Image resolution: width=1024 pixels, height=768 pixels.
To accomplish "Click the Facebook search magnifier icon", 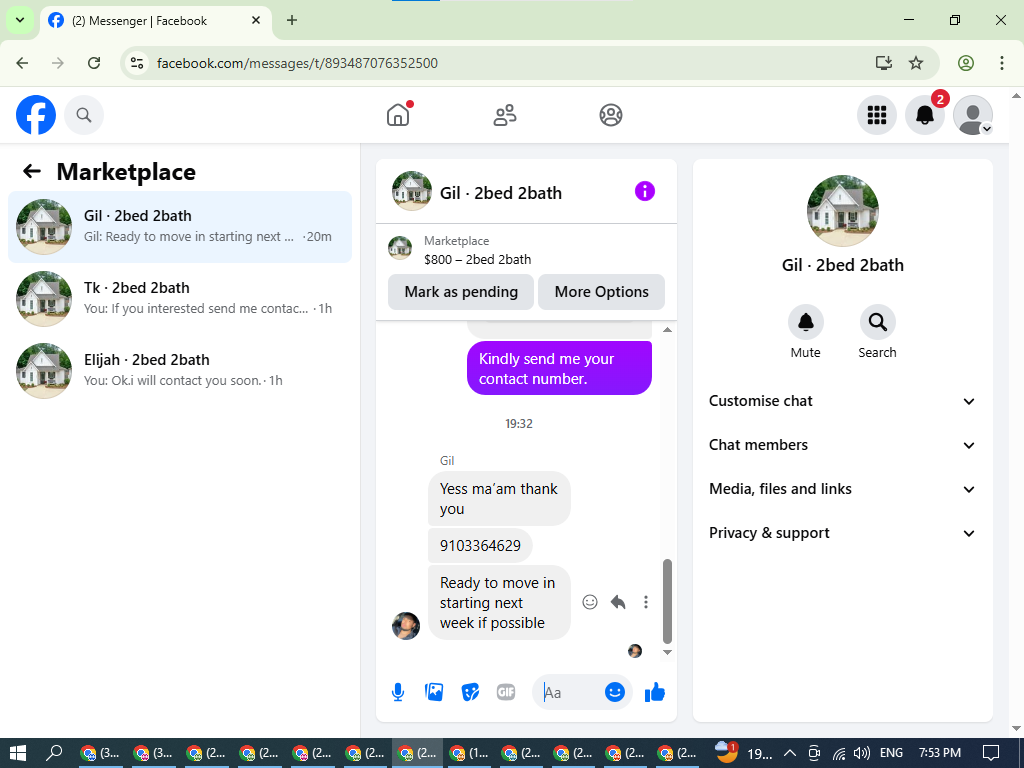I will point(84,115).
